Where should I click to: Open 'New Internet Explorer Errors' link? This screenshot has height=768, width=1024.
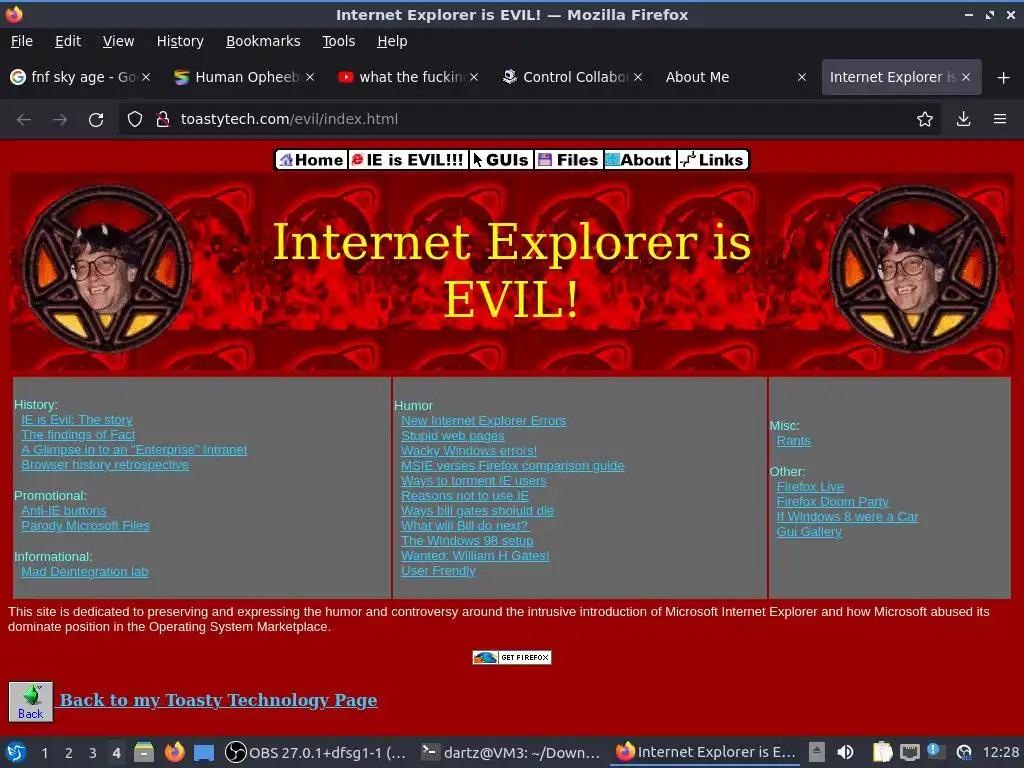[483, 421]
